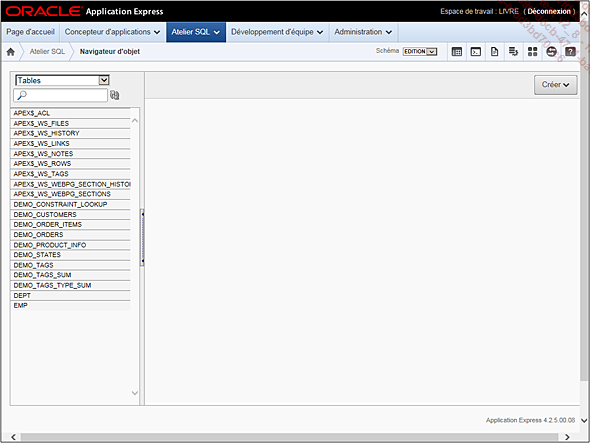Select the APEX$_WS_TAGS table

click(x=70, y=174)
